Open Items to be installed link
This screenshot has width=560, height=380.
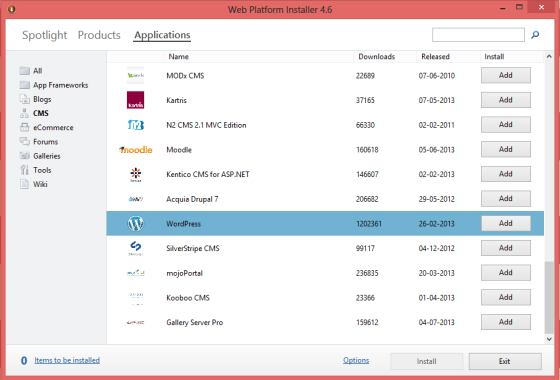click(x=67, y=360)
